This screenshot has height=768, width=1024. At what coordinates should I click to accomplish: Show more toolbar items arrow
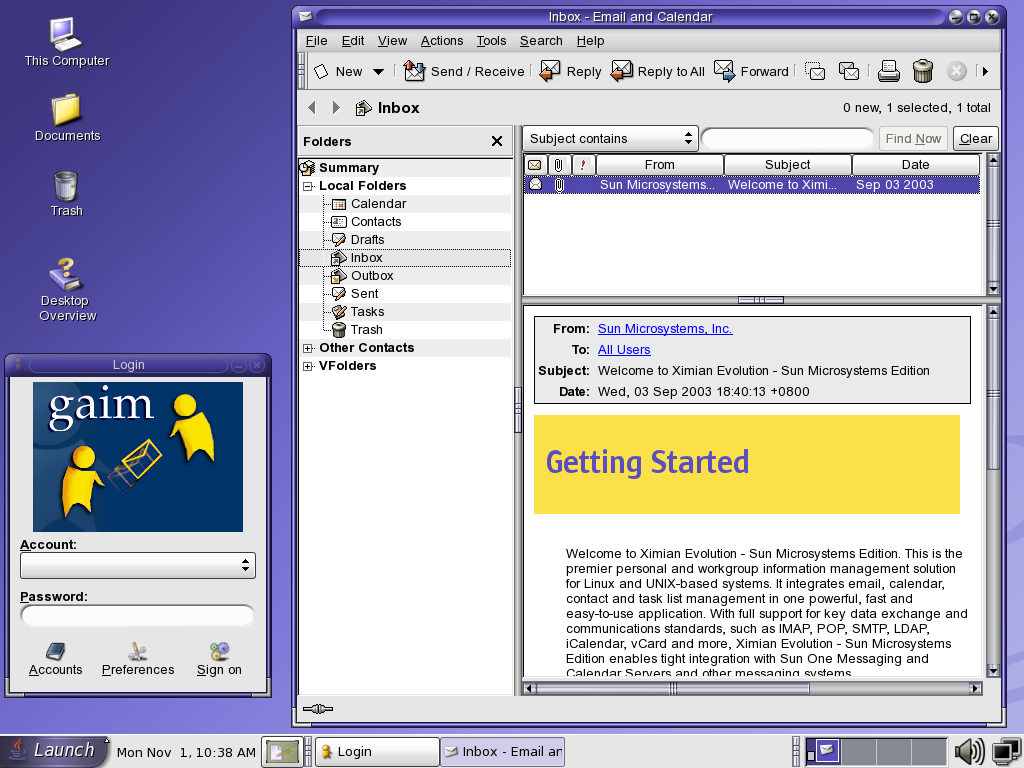click(985, 72)
